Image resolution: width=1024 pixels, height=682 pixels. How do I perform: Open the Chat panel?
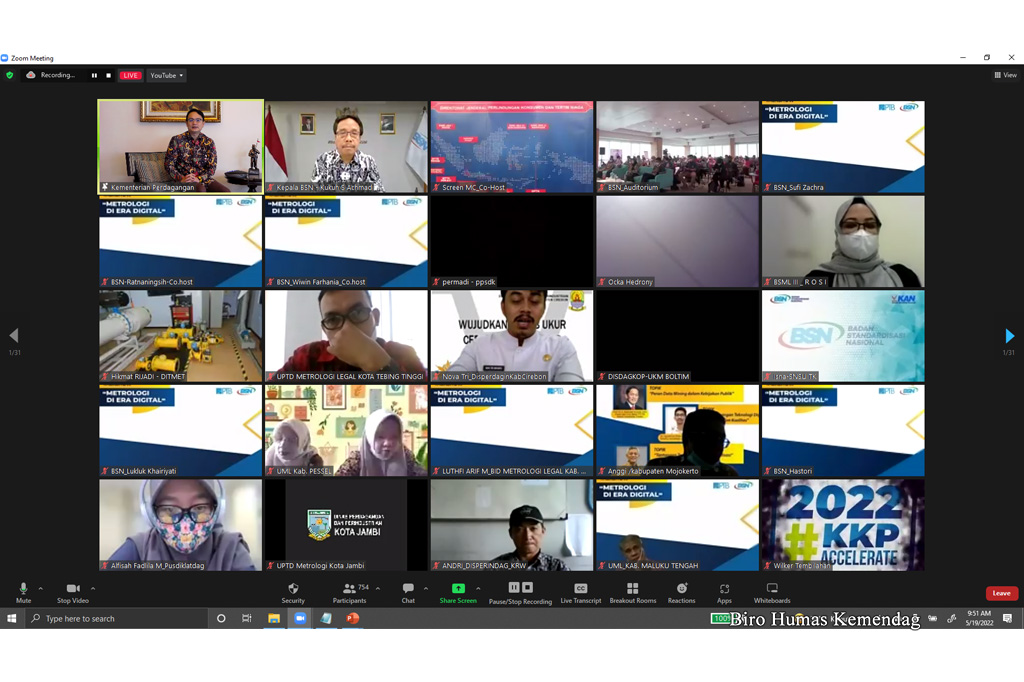408,591
